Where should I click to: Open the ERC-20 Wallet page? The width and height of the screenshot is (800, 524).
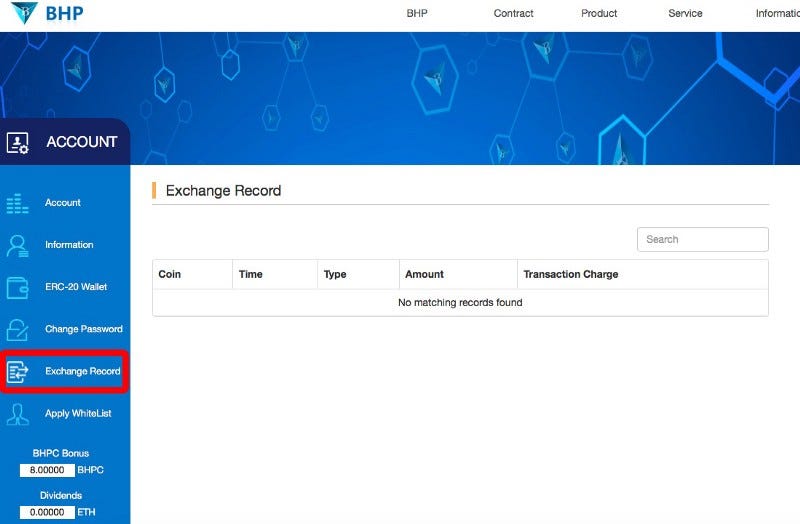[x=76, y=287]
